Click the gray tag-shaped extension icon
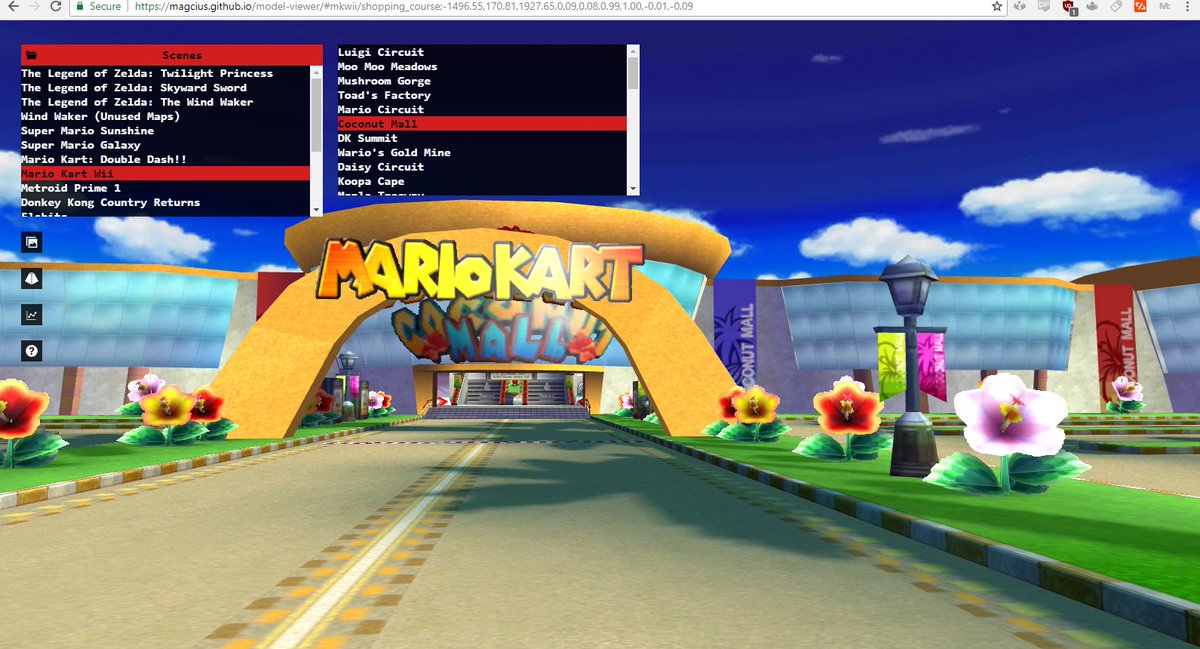 [x=1116, y=6]
